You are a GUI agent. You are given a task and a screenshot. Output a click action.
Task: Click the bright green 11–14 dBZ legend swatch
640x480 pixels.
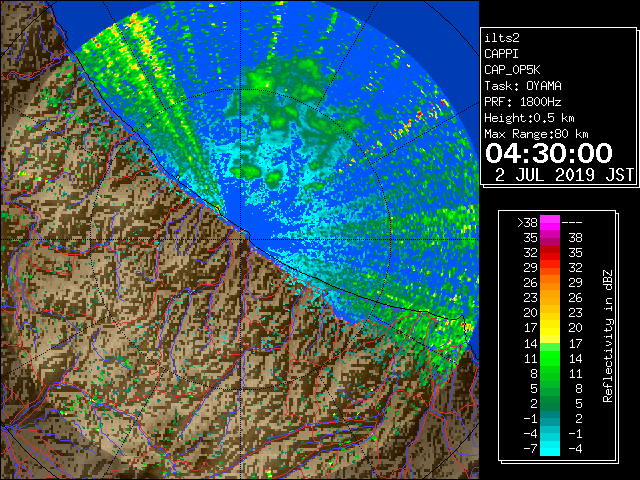pos(550,358)
